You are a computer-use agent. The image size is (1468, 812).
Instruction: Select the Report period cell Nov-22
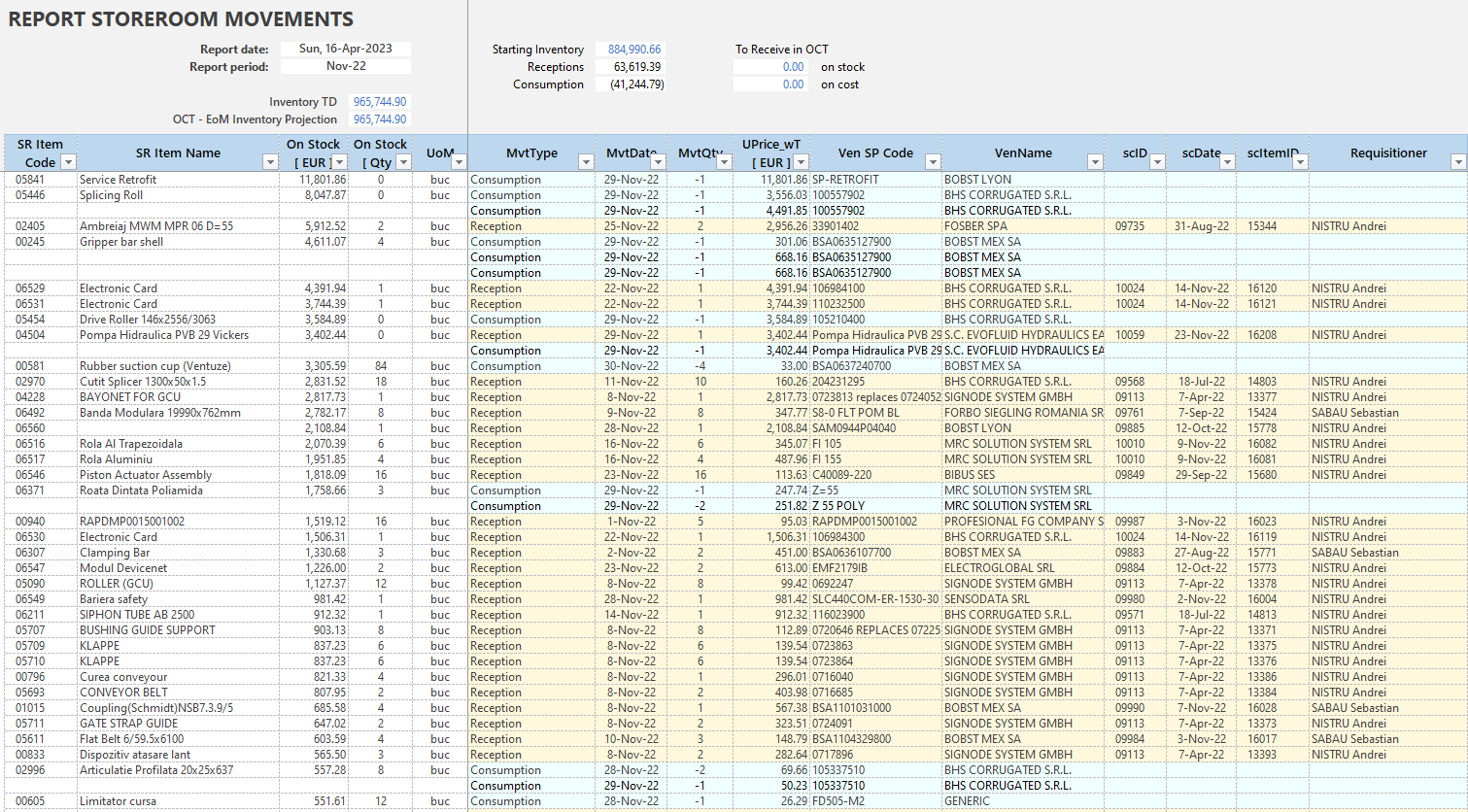(x=346, y=66)
